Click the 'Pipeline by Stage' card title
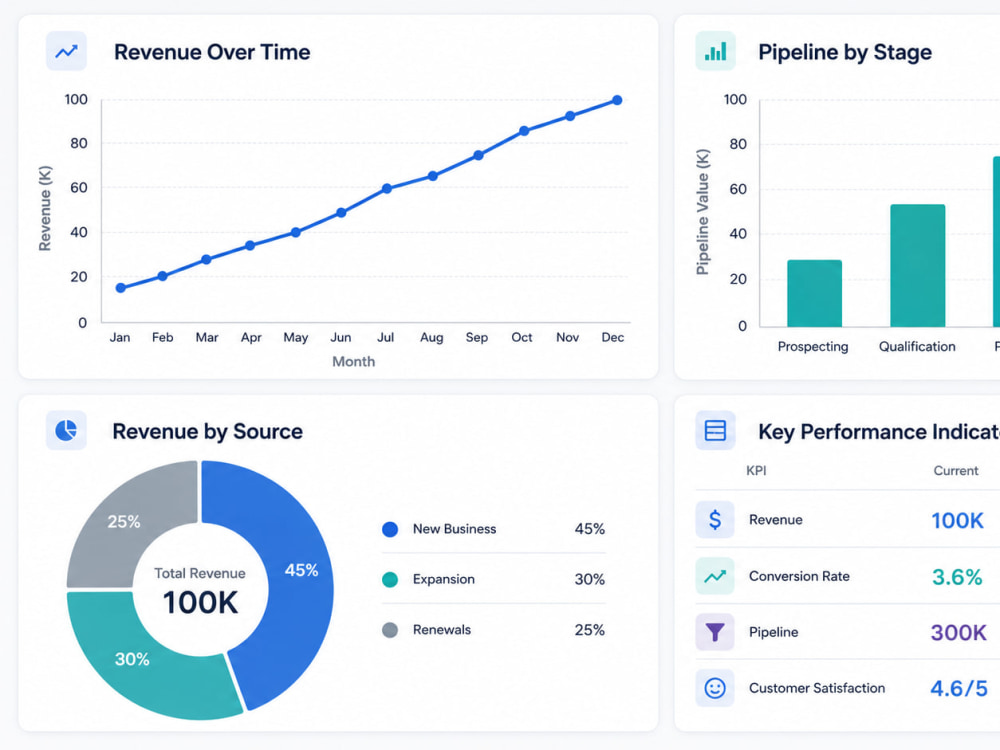Viewport: 1000px width, 750px height. [x=845, y=52]
